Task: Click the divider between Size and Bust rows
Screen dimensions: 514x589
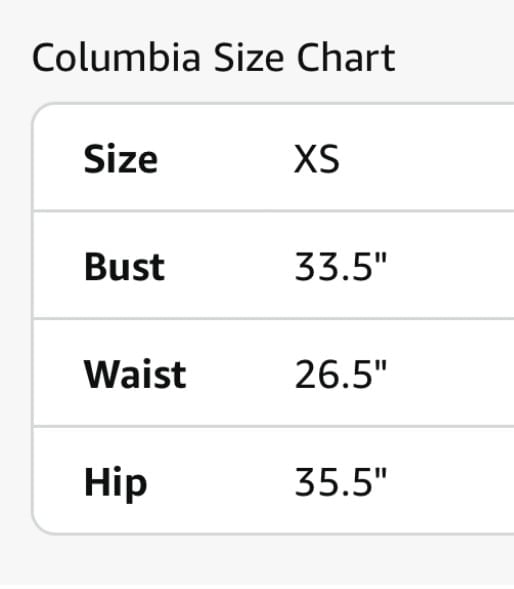Action: click(274, 211)
